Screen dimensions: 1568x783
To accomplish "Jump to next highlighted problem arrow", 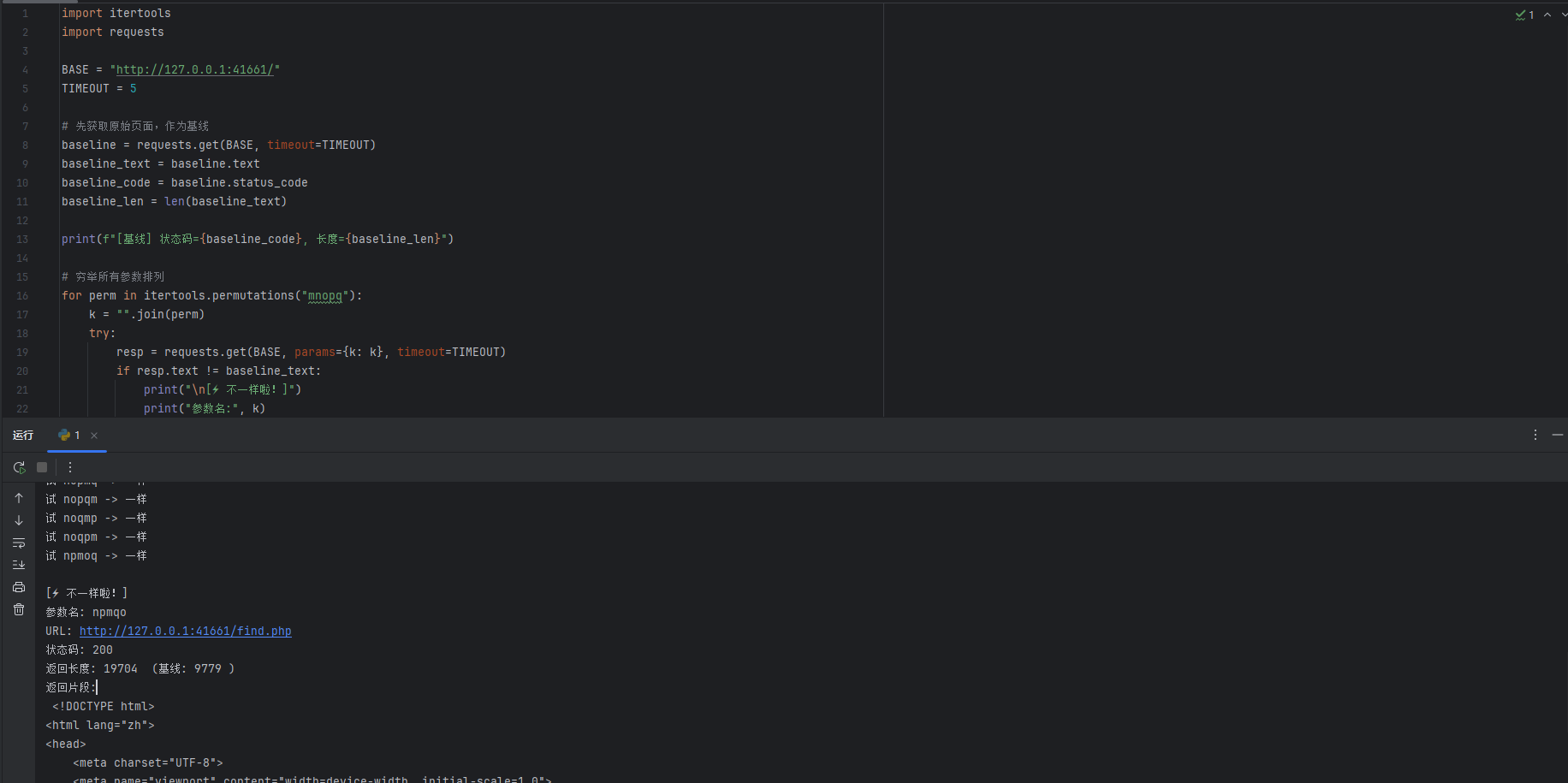I will coord(1564,15).
